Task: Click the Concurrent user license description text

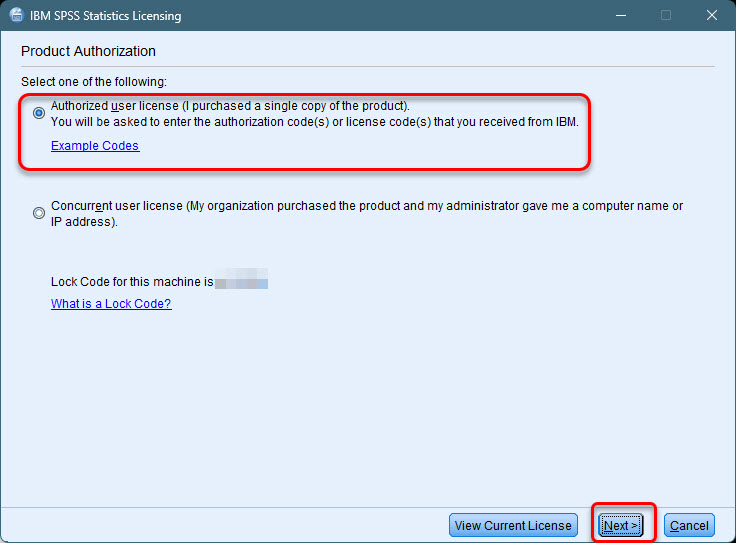Action: point(367,214)
